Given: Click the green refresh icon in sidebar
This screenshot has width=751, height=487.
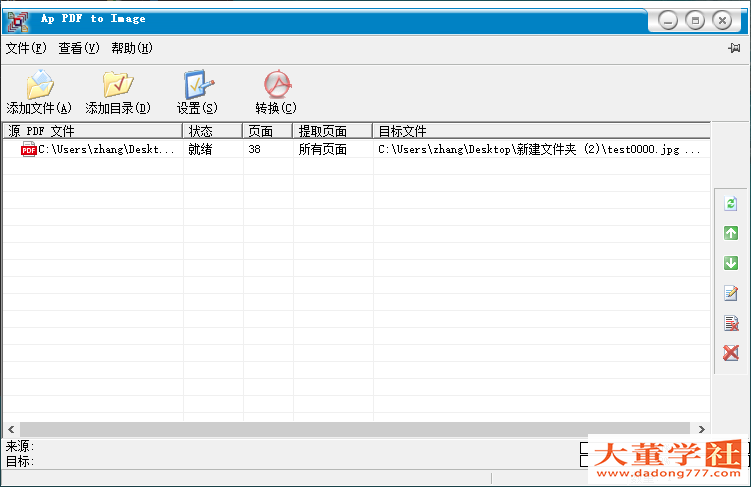Looking at the screenshot, I should [x=730, y=204].
